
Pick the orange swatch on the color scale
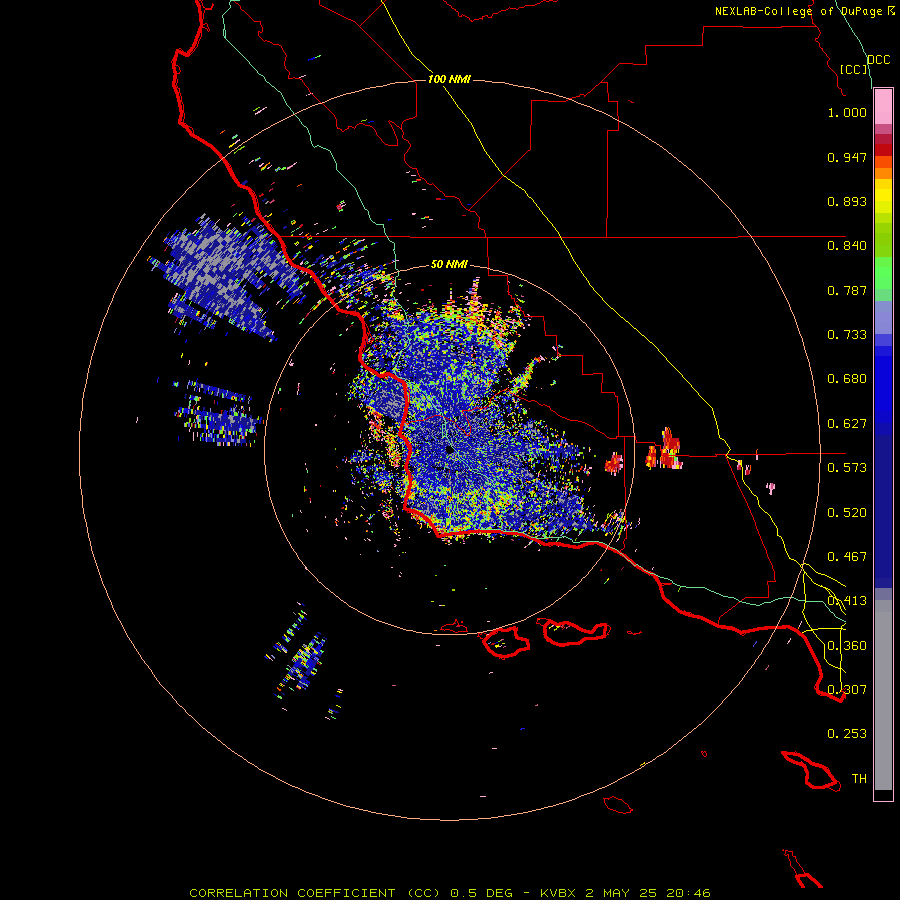click(883, 173)
